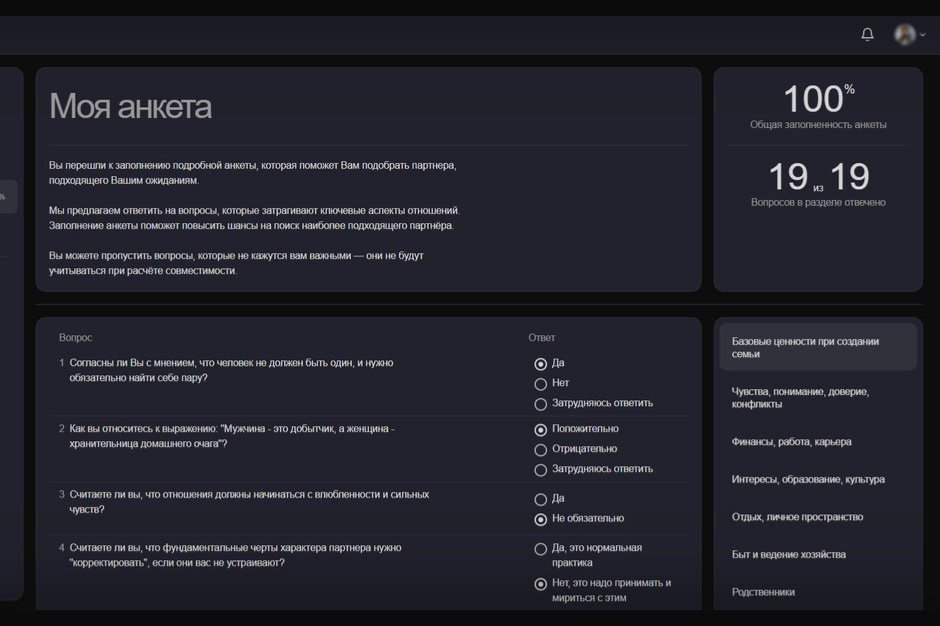Open the user avatar profile menu

(x=905, y=34)
